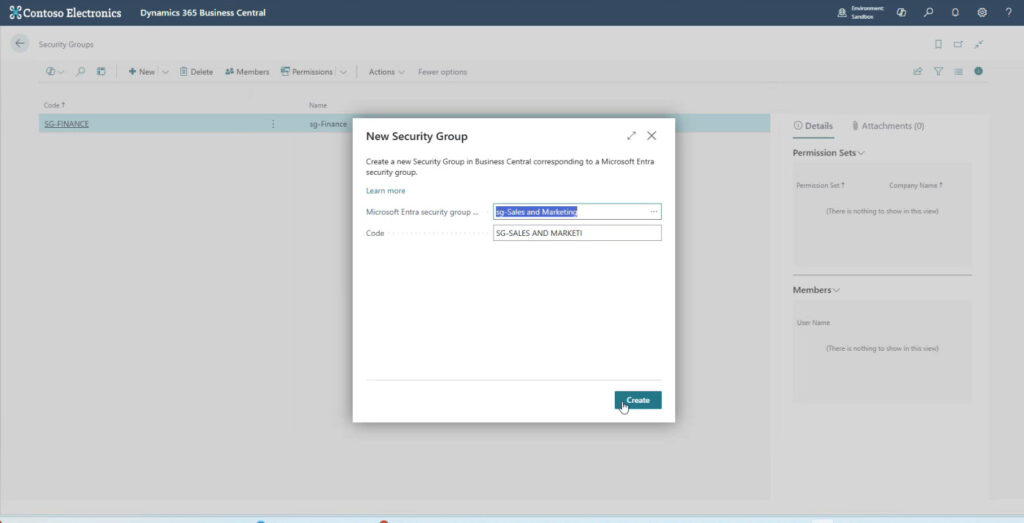Open Members action

(247, 72)
